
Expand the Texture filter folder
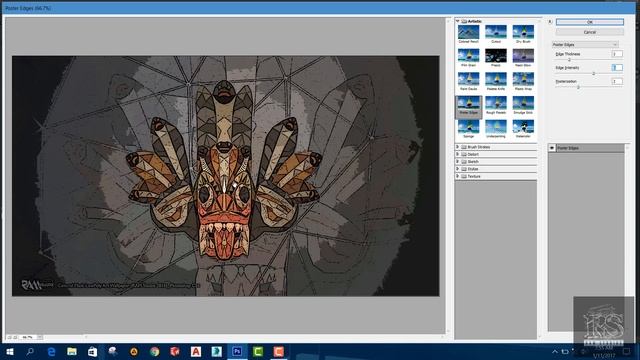point(458,176)
